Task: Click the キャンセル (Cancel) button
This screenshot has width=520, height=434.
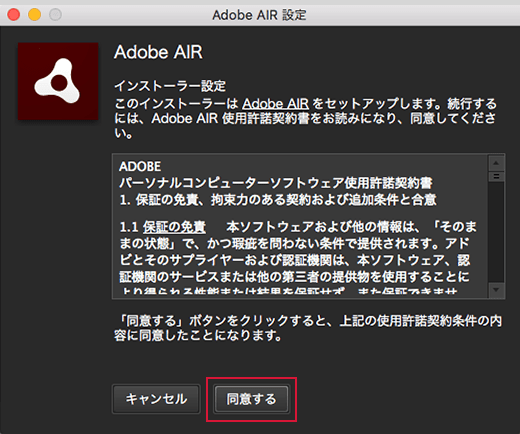Action: coord(156,399)
